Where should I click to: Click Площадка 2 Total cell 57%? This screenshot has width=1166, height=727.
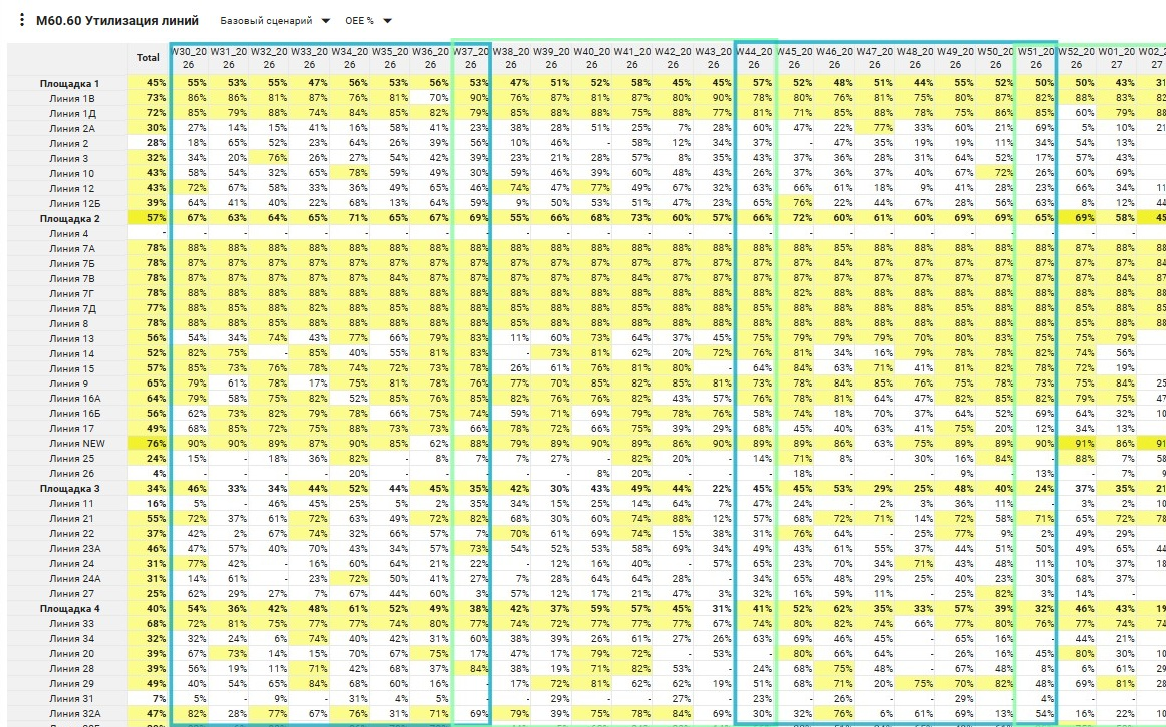click(148, 219)
